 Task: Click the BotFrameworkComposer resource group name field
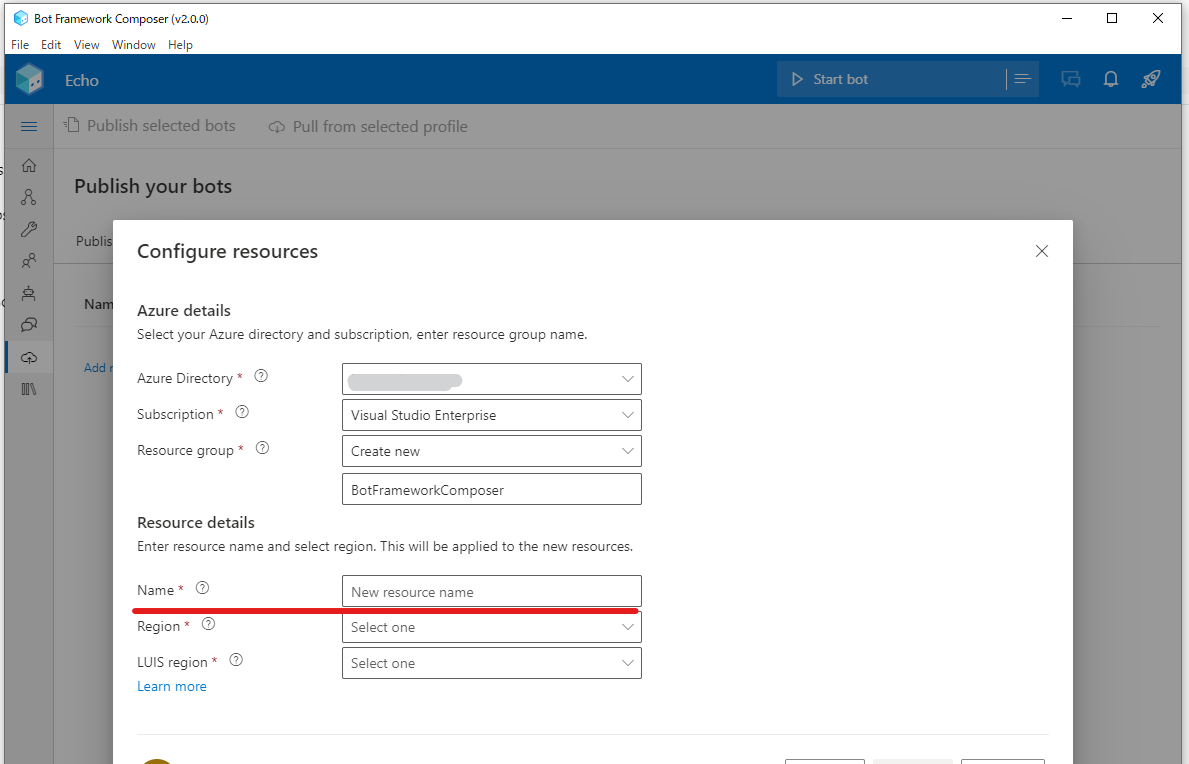pyautogui.click(x=491, y=490)
